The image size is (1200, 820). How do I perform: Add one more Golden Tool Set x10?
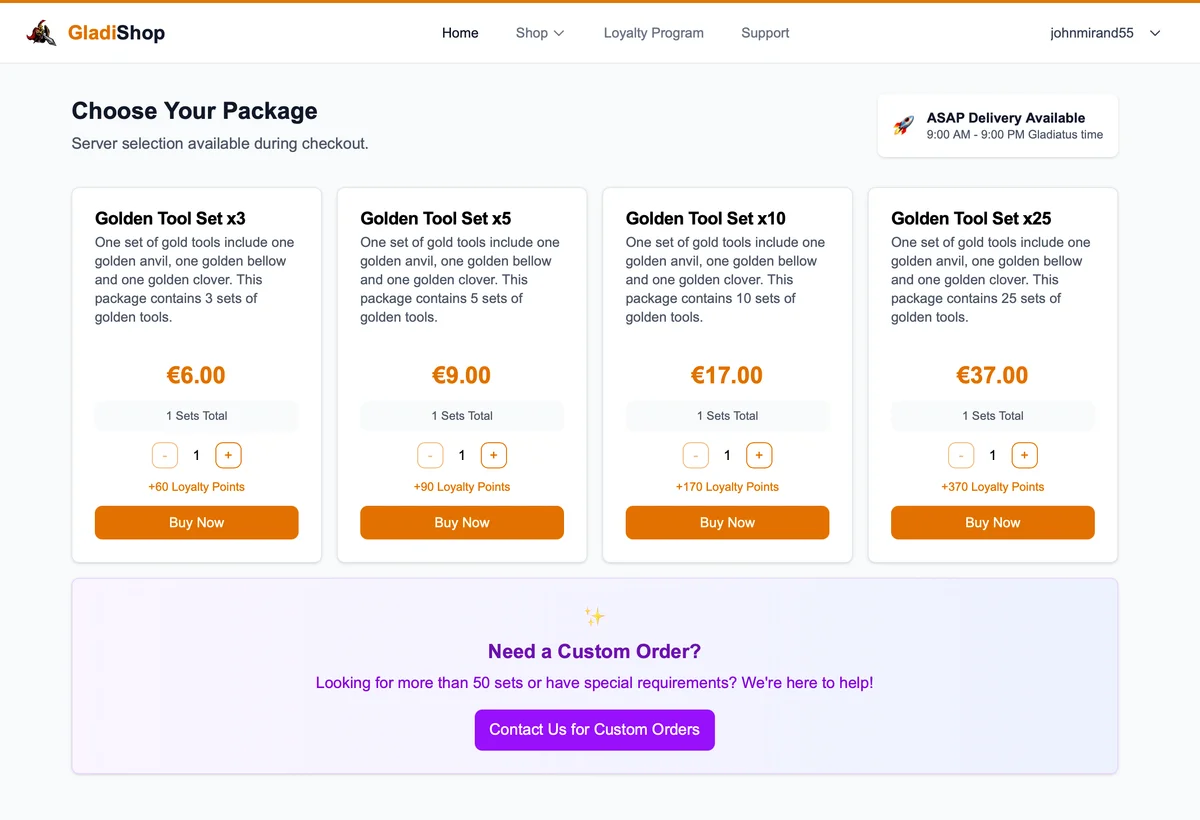(759, 455)
